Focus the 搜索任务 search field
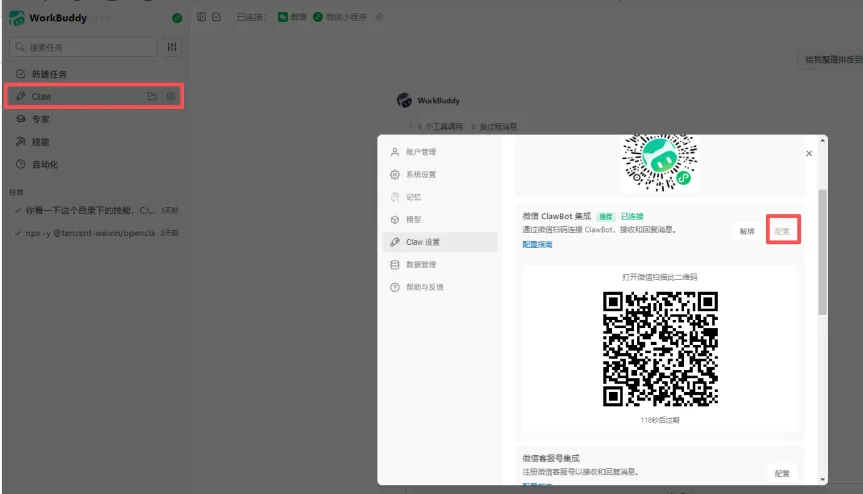863x494 pixels. point(83,47)
